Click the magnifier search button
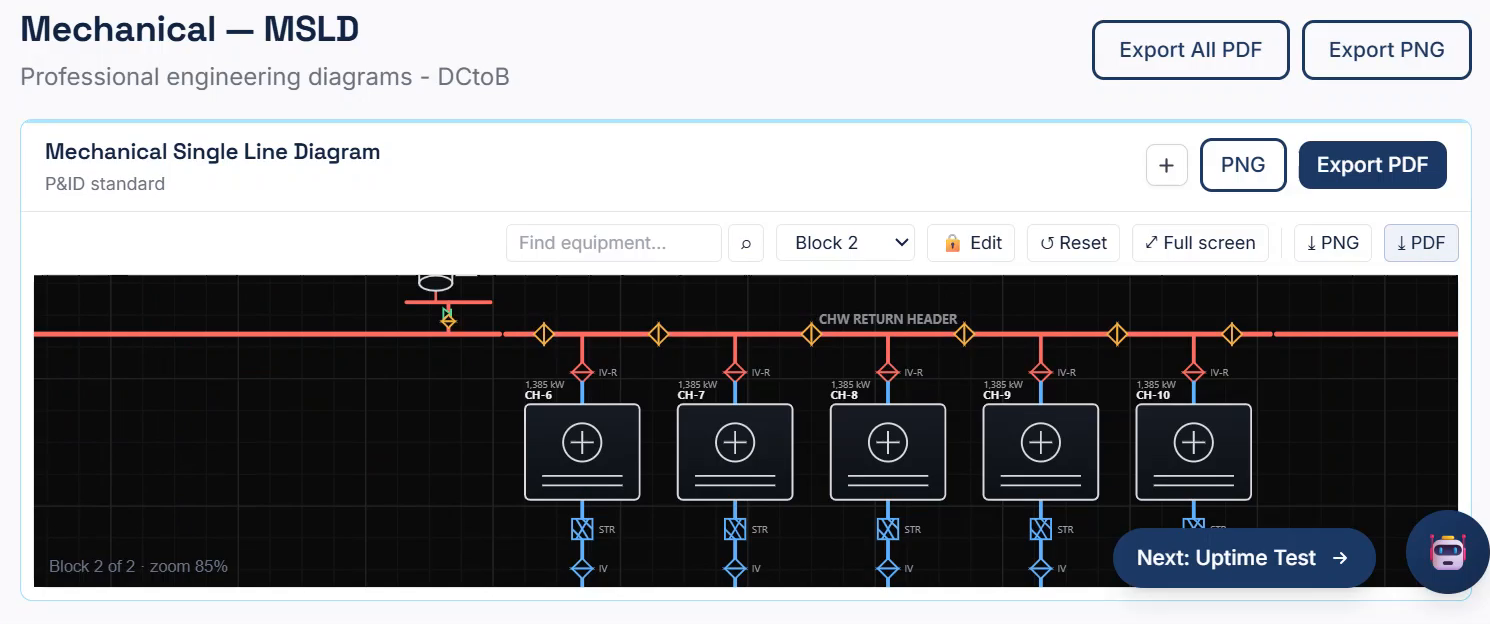Screen dimensions: 1490x624 coord(746,243)
